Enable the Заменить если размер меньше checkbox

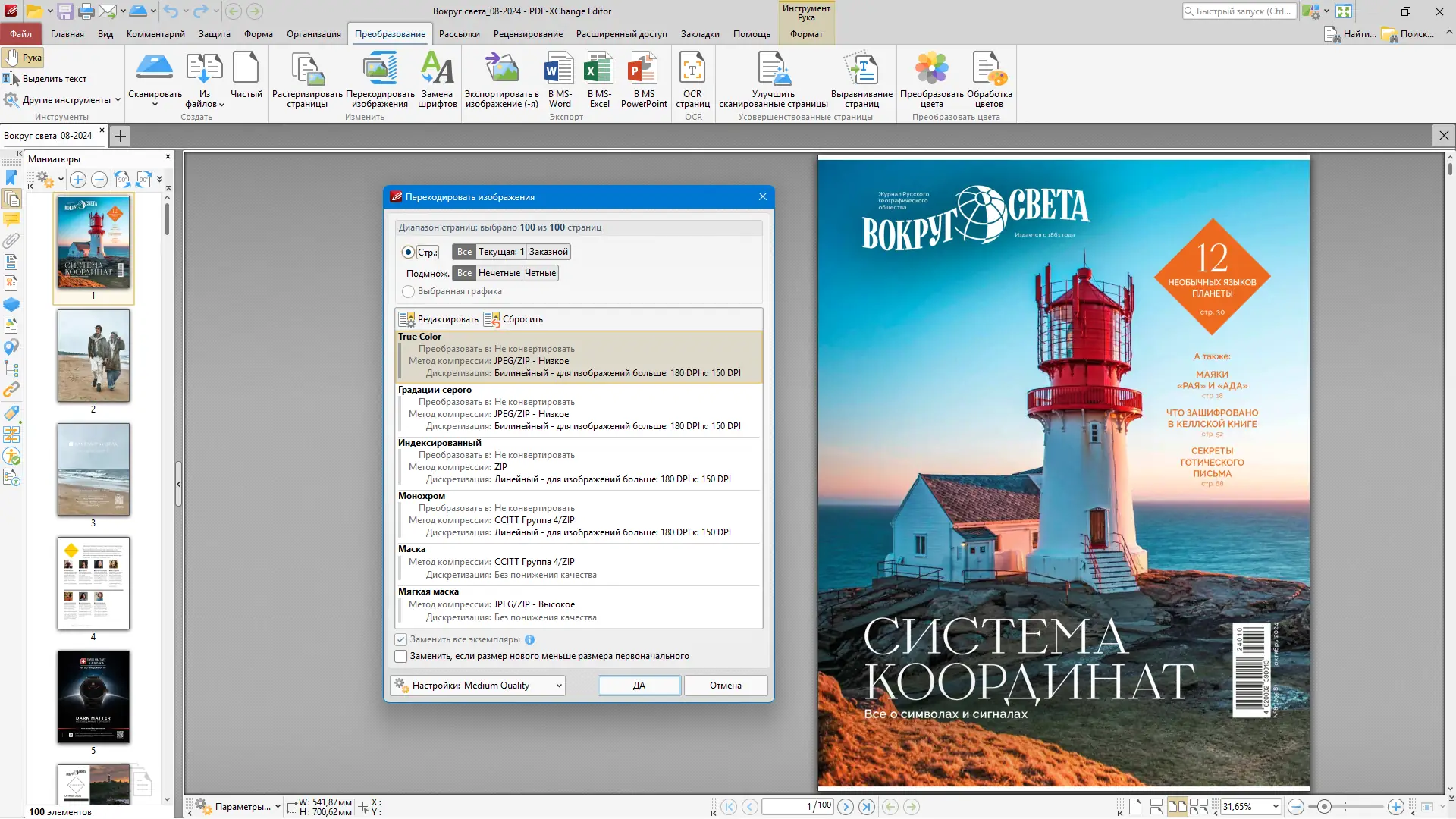point(401,656)
